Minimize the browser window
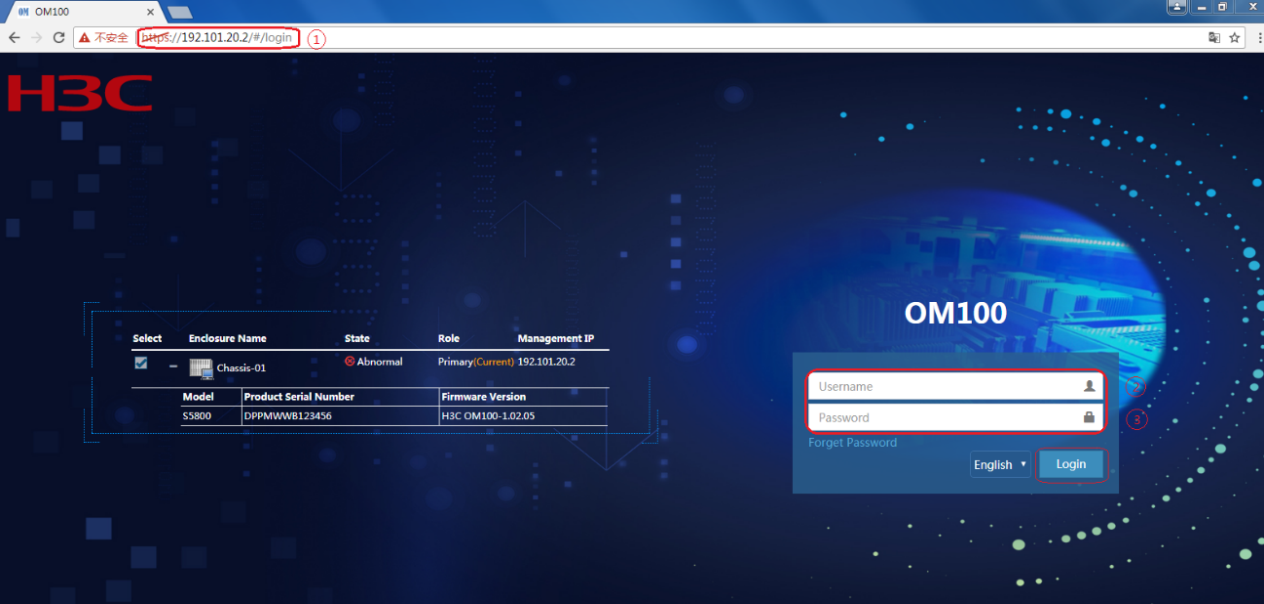1264x604 pixels. [x=1201, y=7]
